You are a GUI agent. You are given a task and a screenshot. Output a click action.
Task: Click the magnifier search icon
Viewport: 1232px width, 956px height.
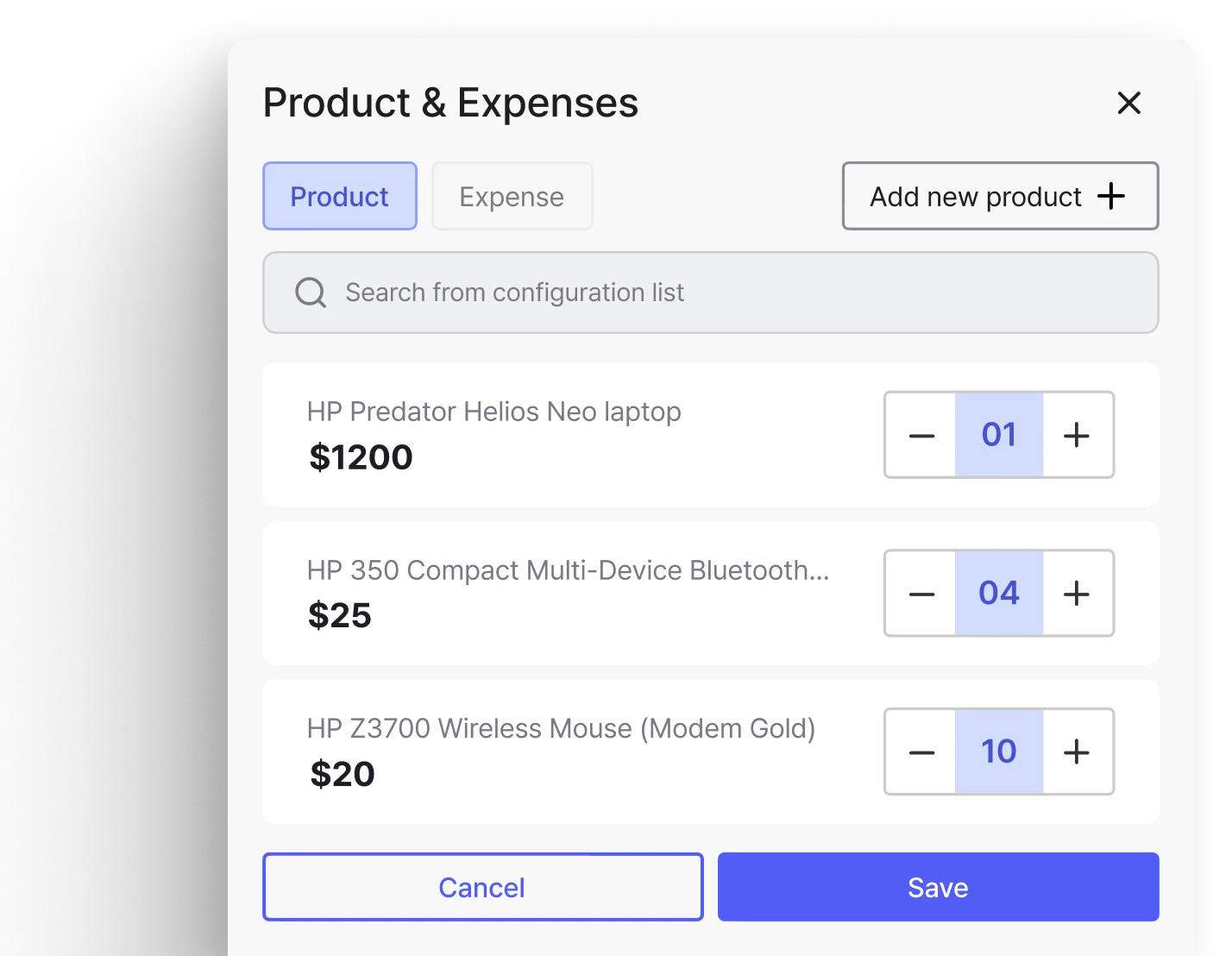tap(311, 293)
